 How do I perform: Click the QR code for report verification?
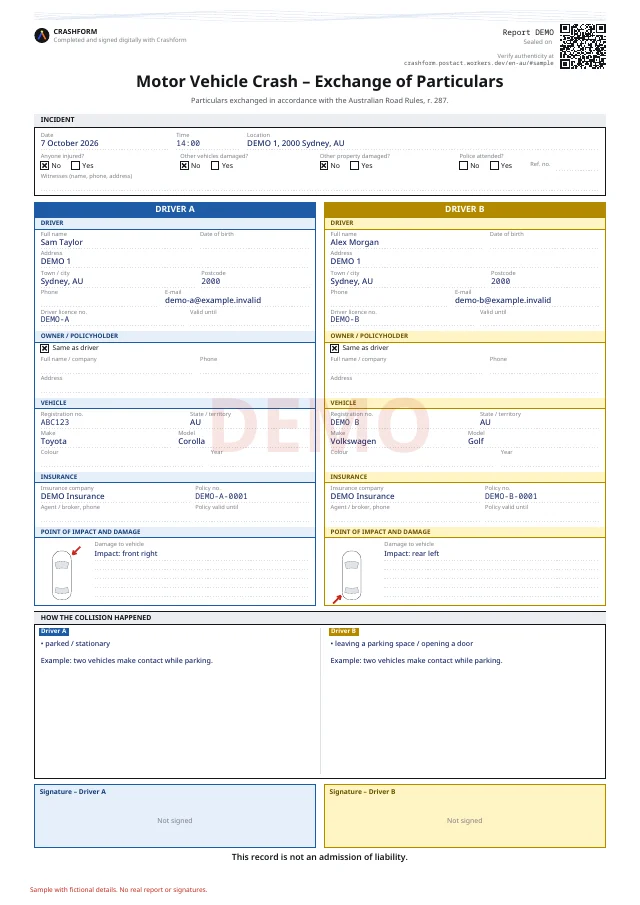[583, 46]
